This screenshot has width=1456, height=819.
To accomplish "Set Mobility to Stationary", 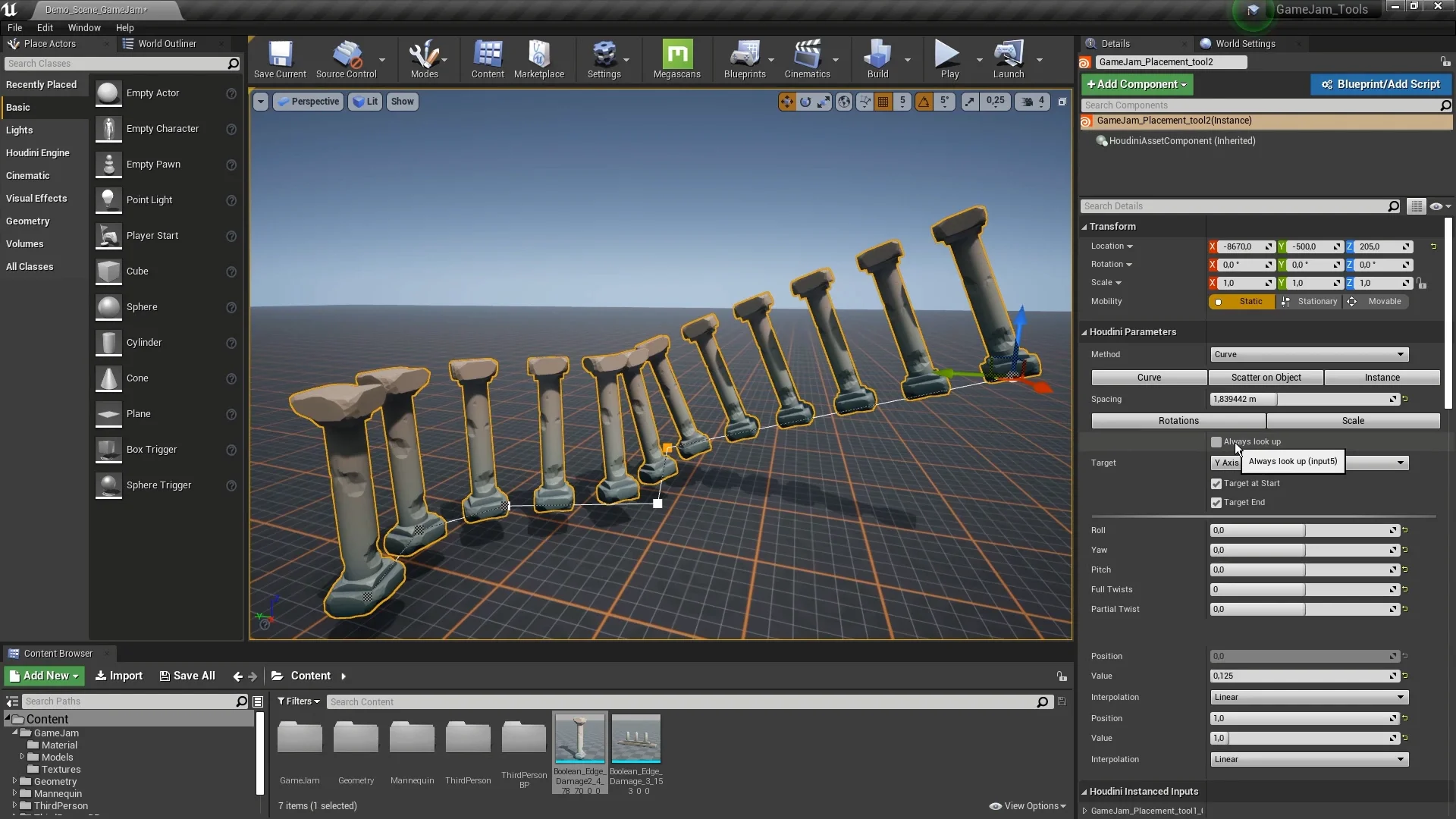I will tap(1310, 302).
